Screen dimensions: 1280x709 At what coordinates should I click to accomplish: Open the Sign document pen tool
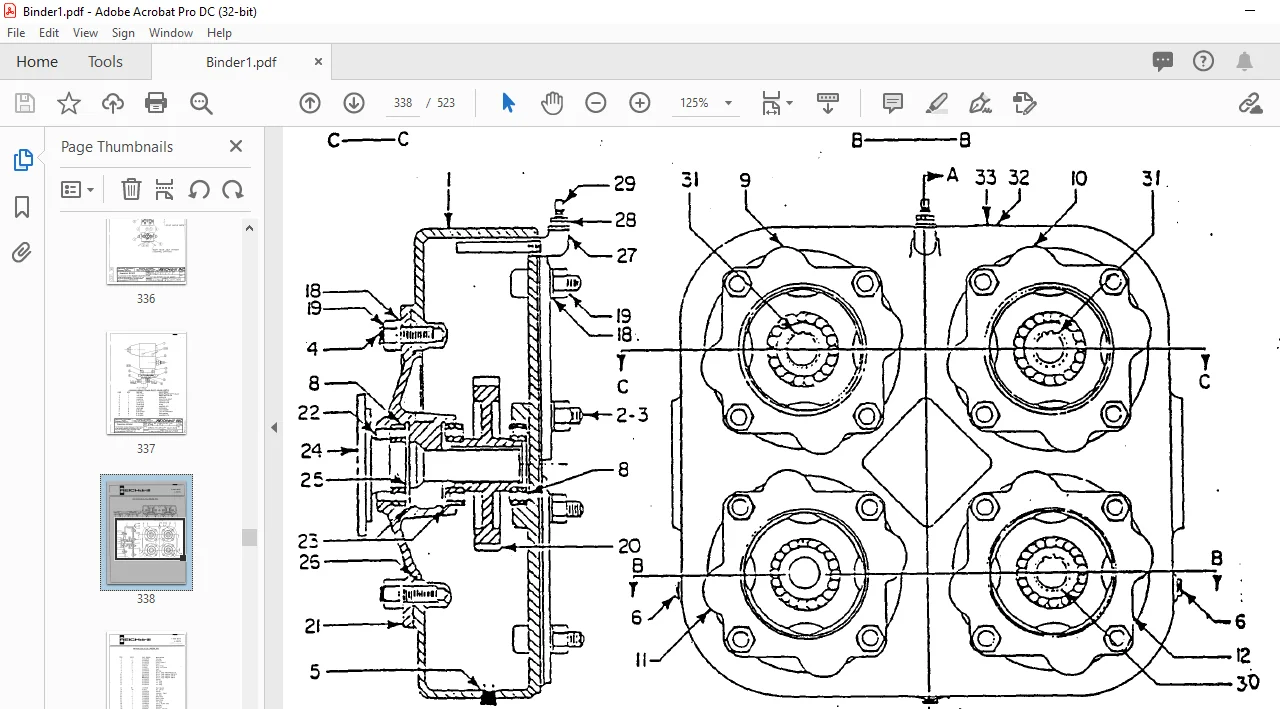tap(981, 103)
